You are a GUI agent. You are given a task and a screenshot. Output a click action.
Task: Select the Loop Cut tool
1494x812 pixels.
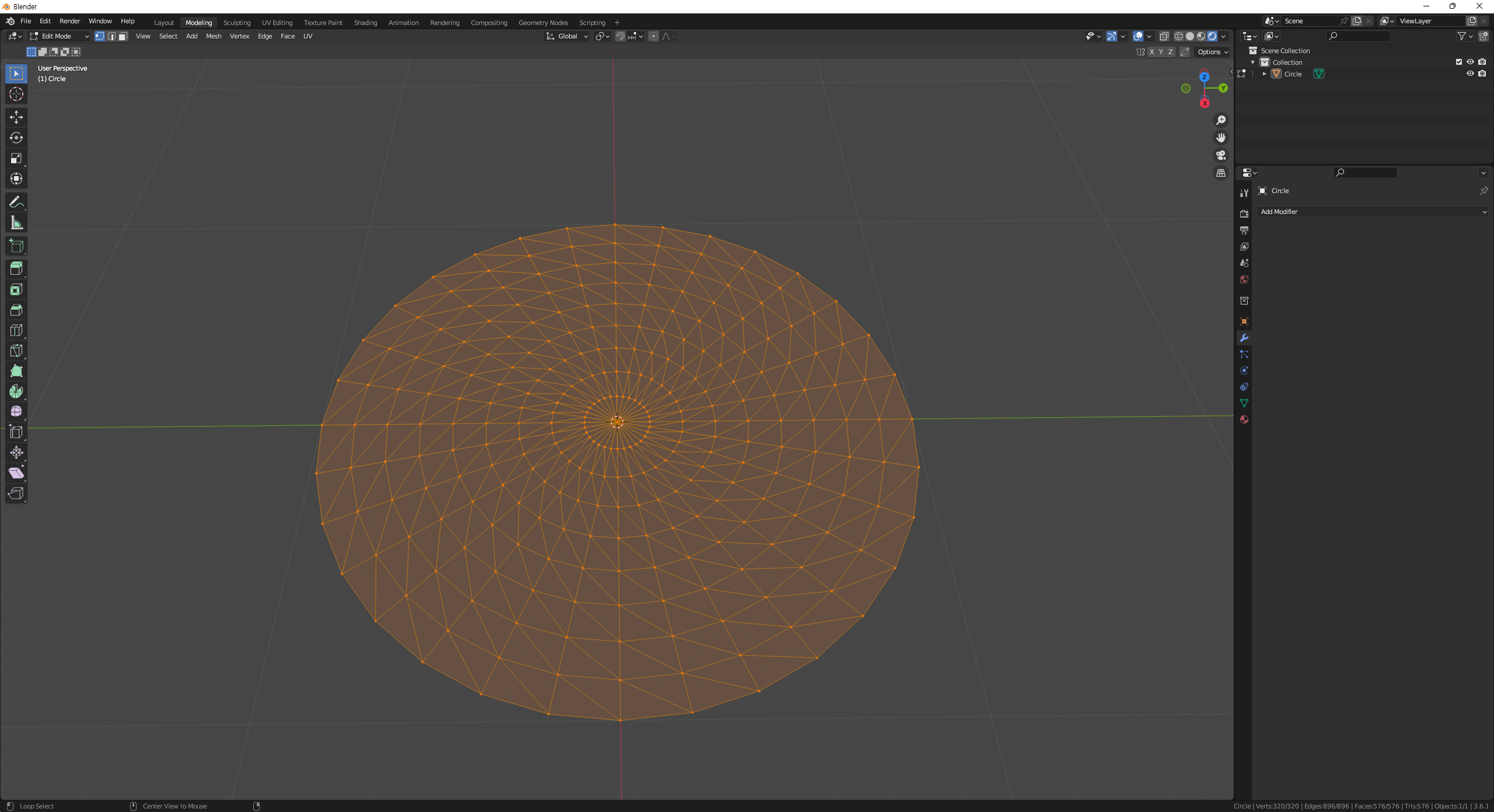click(16, 330)
